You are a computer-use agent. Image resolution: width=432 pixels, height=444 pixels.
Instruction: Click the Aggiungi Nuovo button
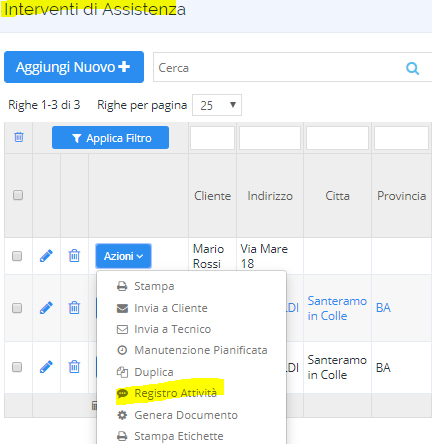point(74,67)
